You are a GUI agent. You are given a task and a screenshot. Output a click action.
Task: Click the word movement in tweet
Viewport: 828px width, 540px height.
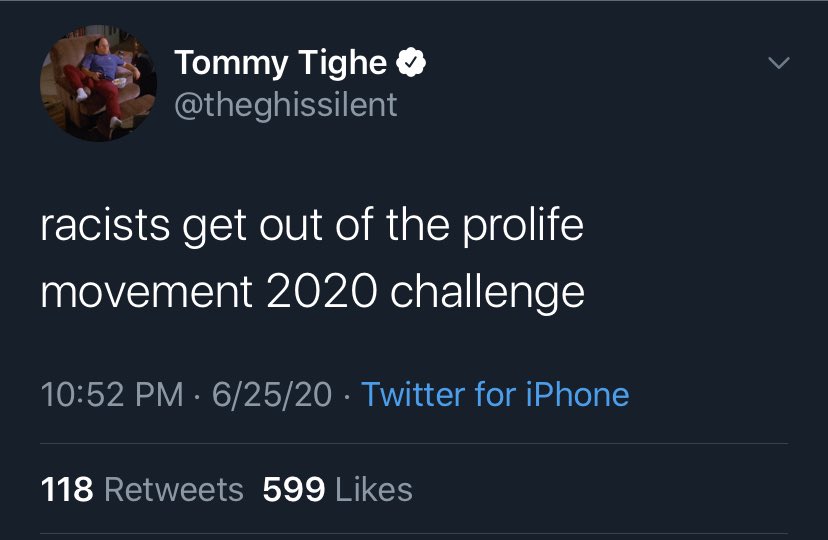(x=146, y=293)
